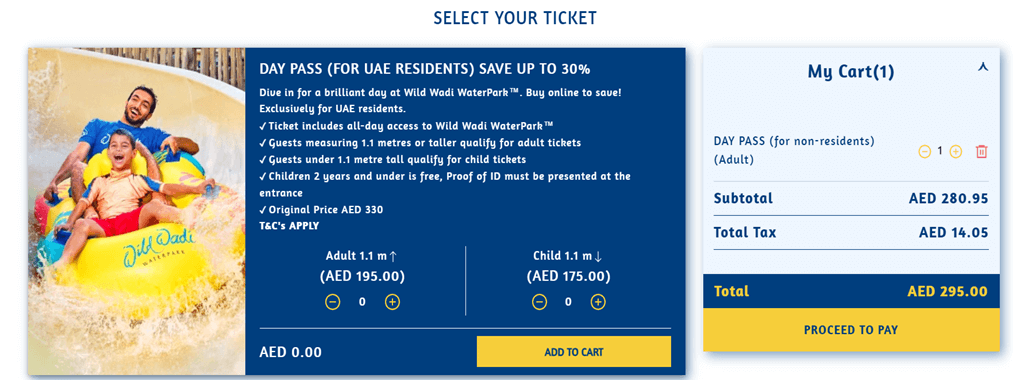Delete Day Pass item from cart

tap(981, 151)
